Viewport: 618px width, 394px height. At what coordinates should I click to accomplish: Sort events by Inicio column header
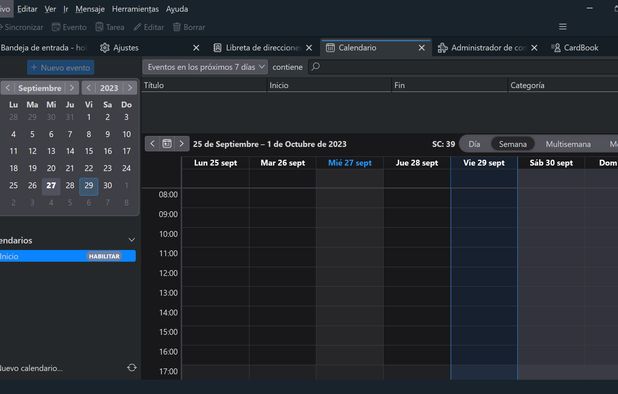click(329, 85)
